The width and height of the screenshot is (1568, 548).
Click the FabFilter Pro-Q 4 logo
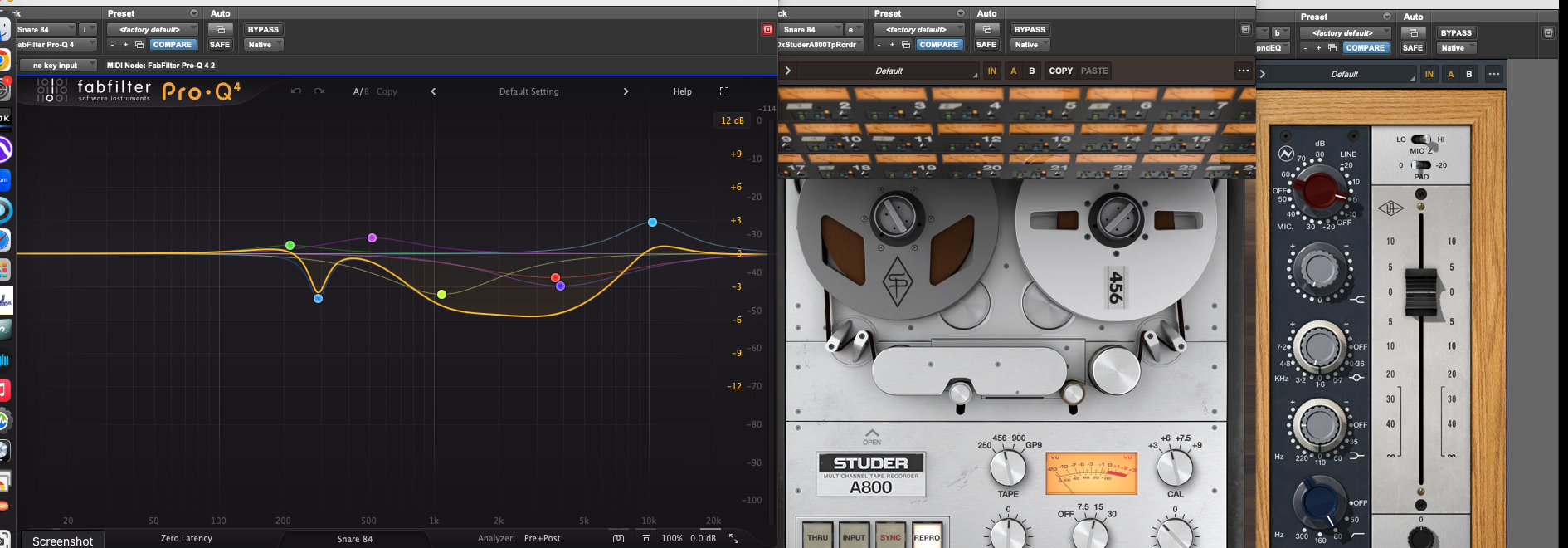[139, 91]
